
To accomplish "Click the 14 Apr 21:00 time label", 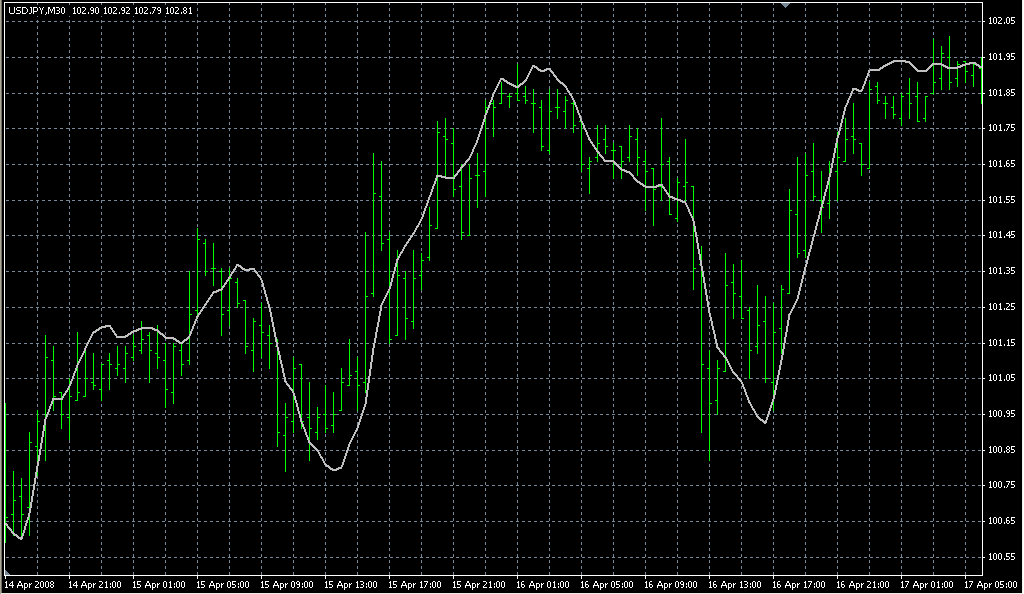I will tap(94, 583).
